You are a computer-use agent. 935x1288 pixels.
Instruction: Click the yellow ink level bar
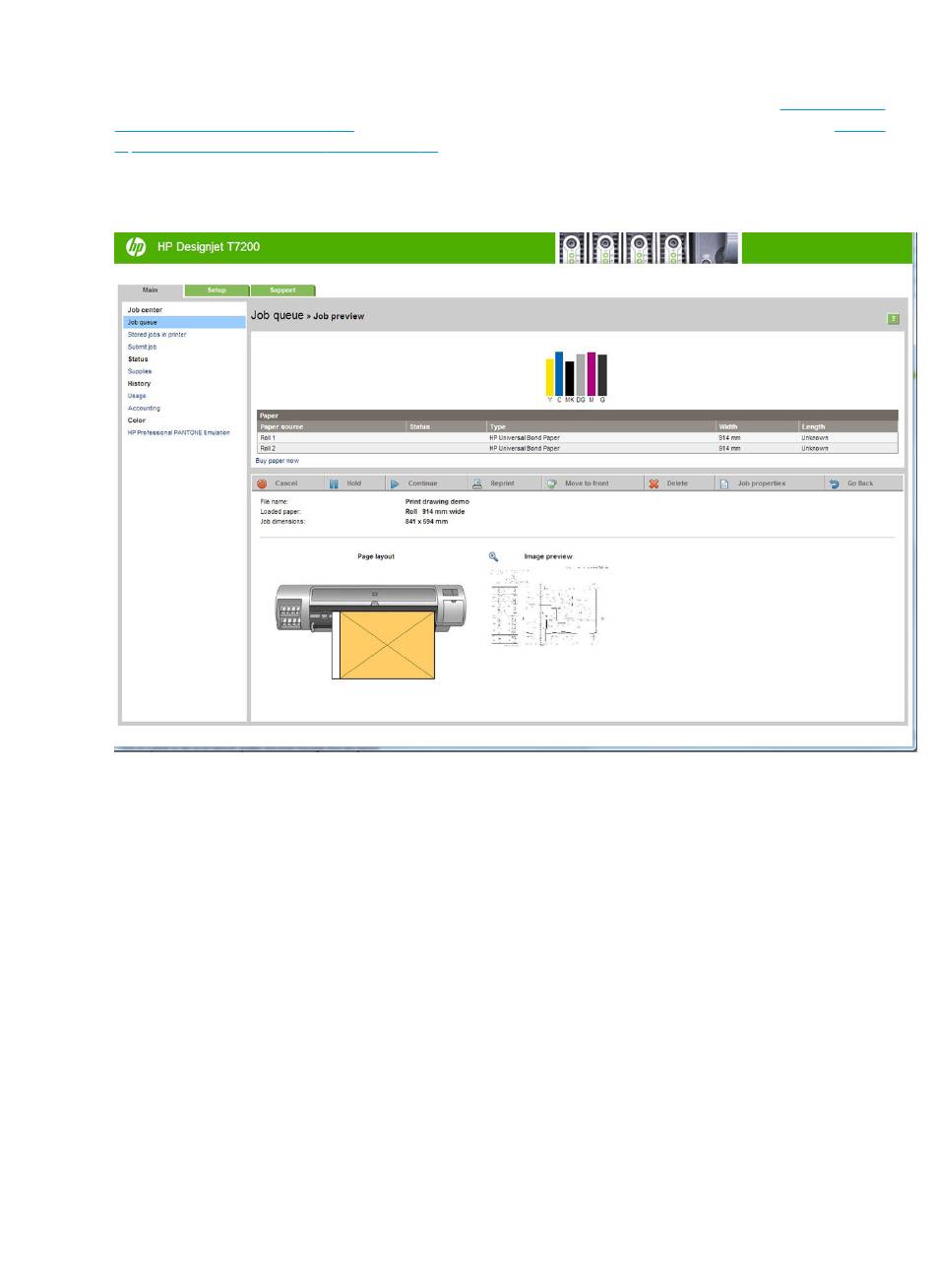550,377
